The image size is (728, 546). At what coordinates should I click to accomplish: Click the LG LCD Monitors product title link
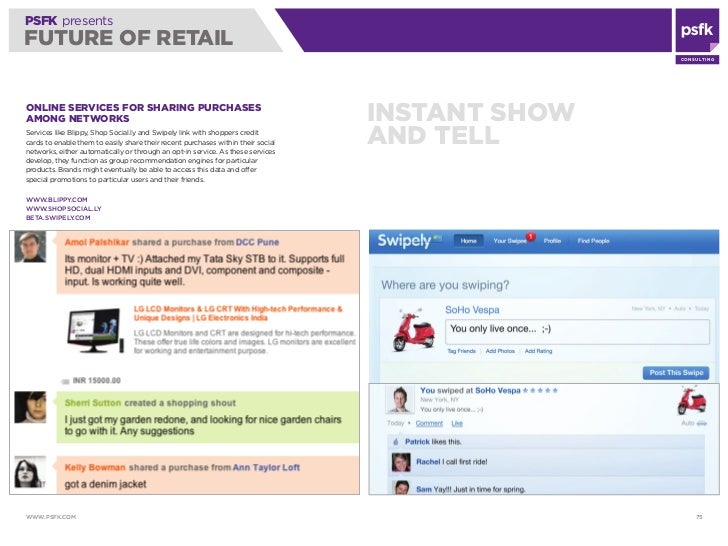(238, 313)
